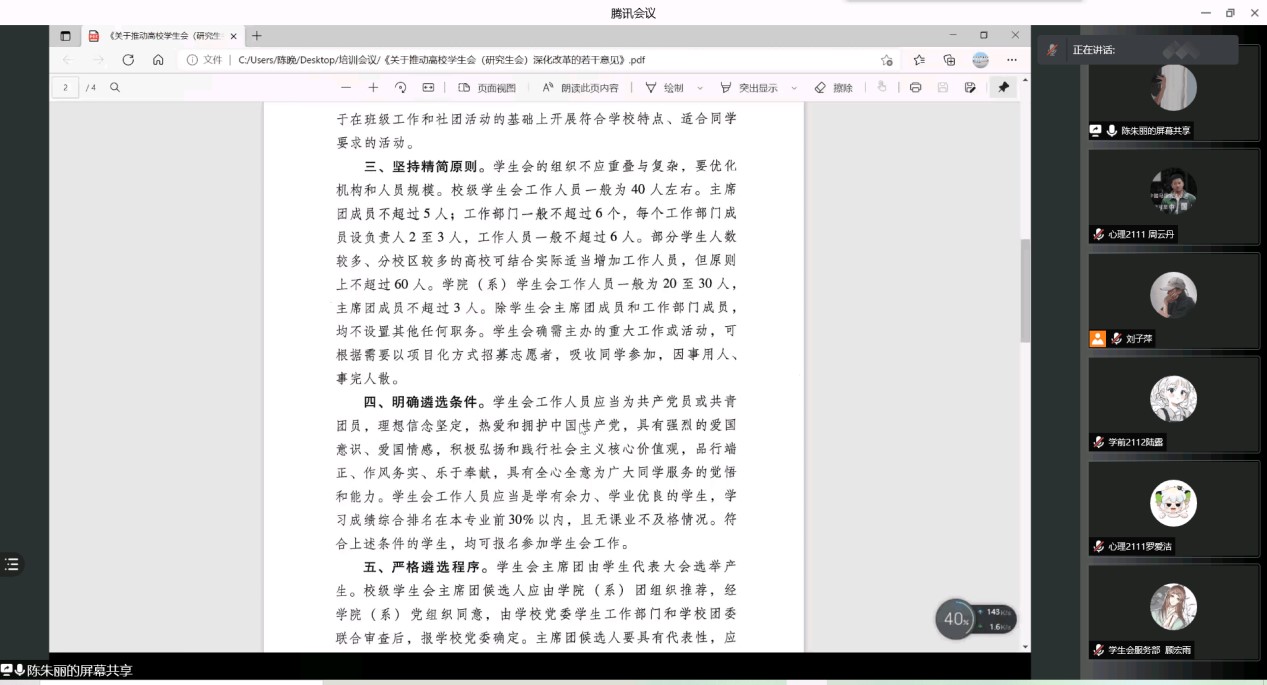Open a new browser tab
The height and width of the screenshot is (685, 1267).
257,36
